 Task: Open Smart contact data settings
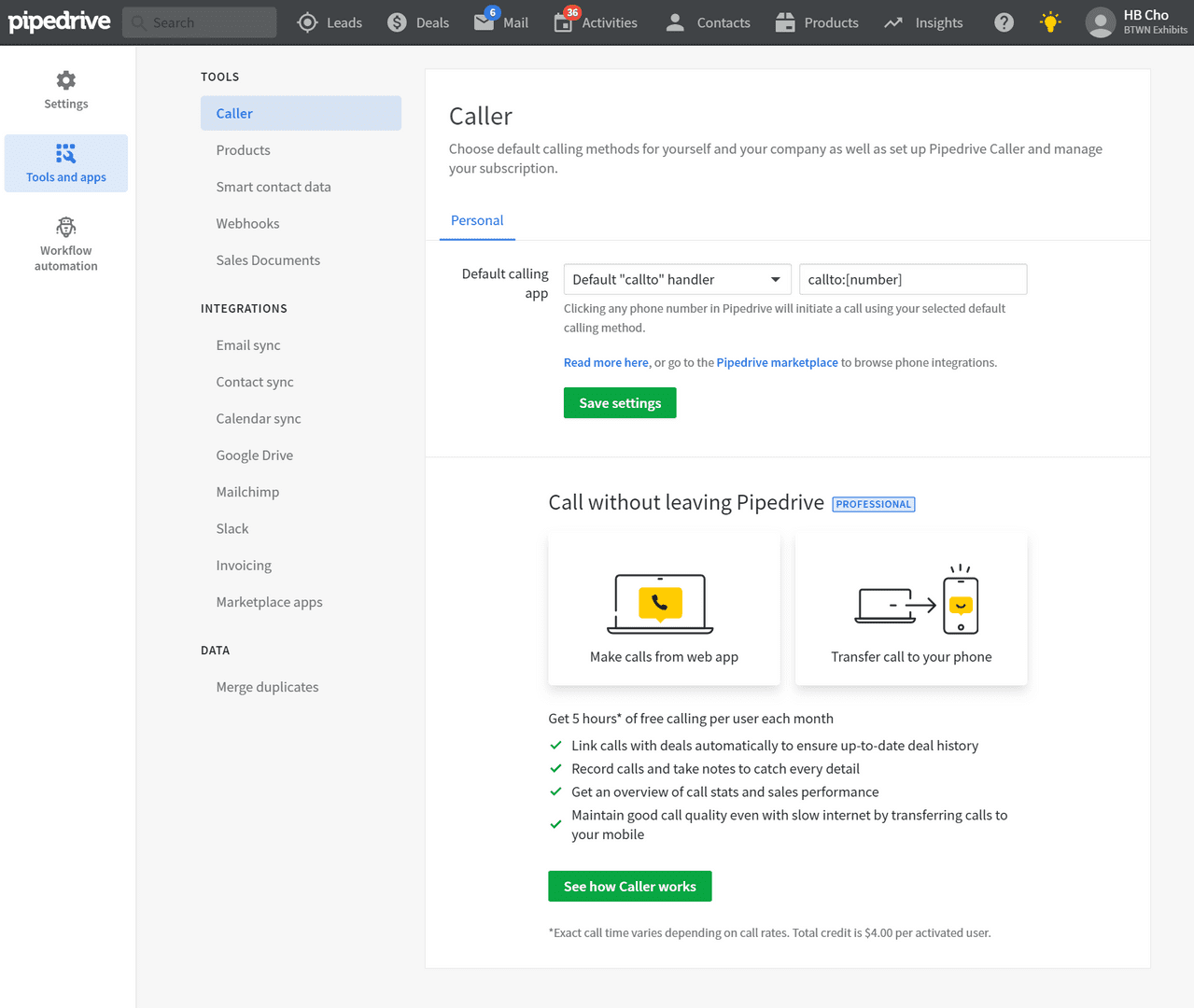[x=274, y=187]
